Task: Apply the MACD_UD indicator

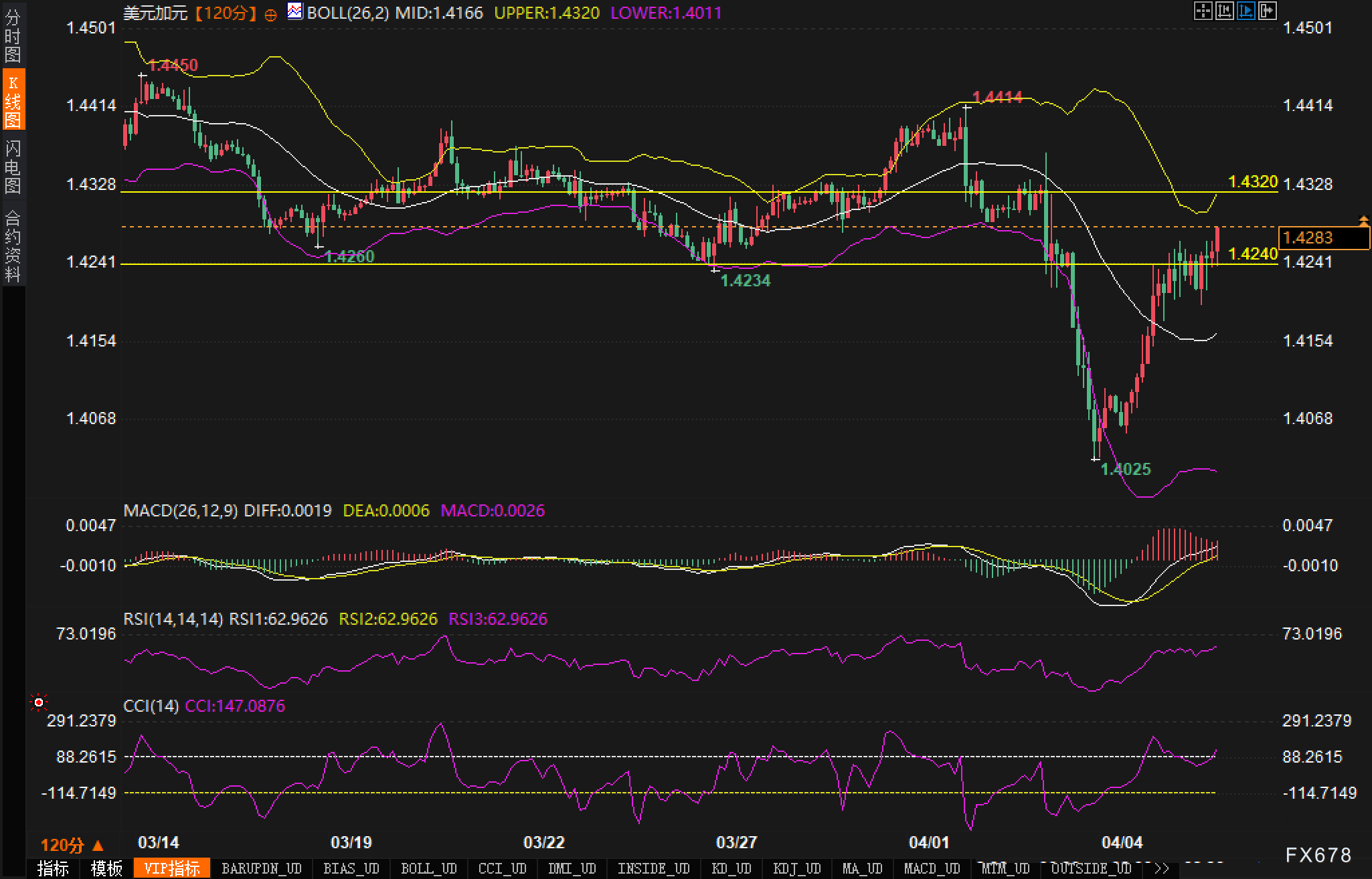Action: pyautogui.click(x=932, y=868)
